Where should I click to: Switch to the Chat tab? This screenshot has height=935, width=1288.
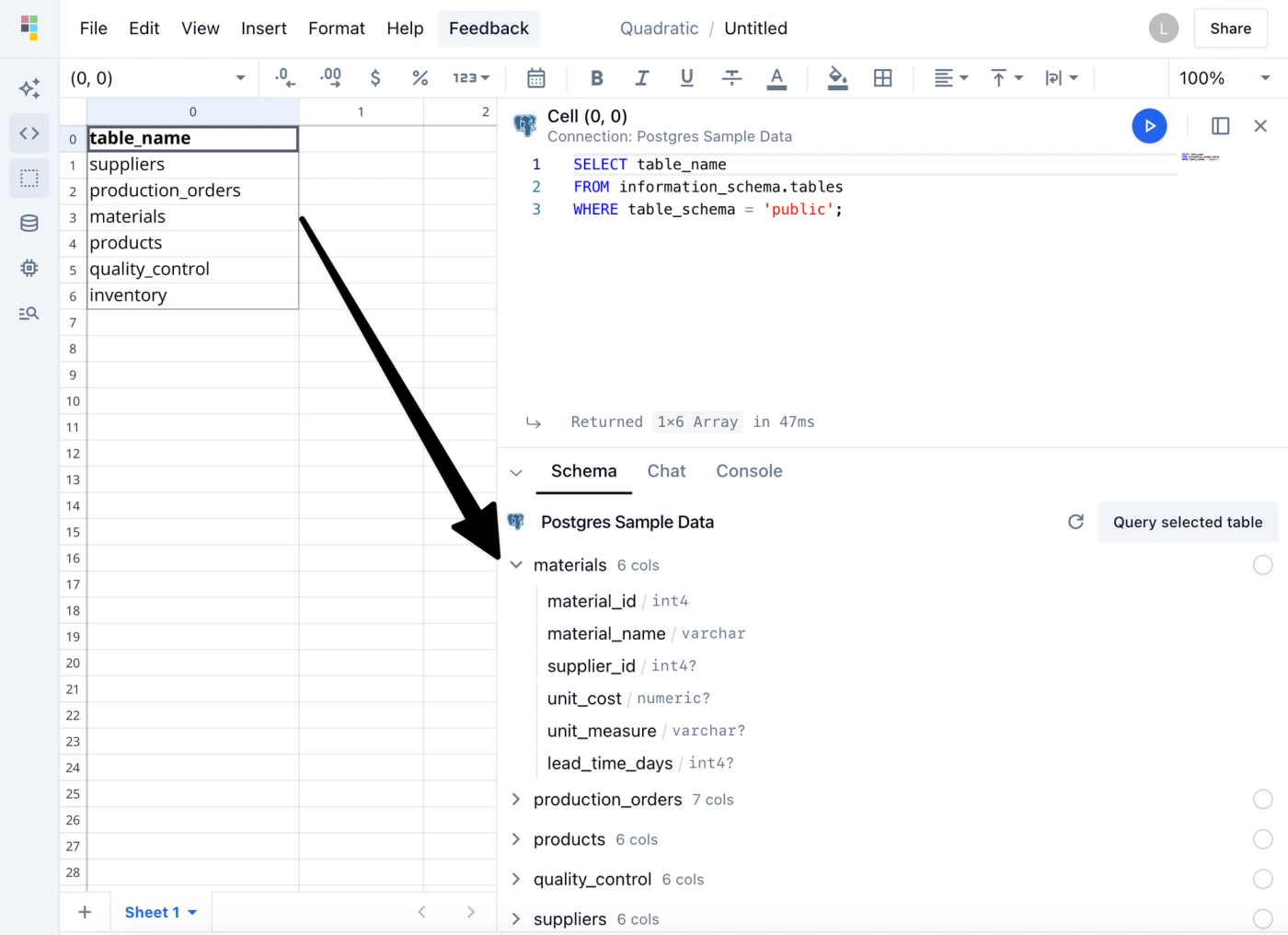(x=666, y=470)
